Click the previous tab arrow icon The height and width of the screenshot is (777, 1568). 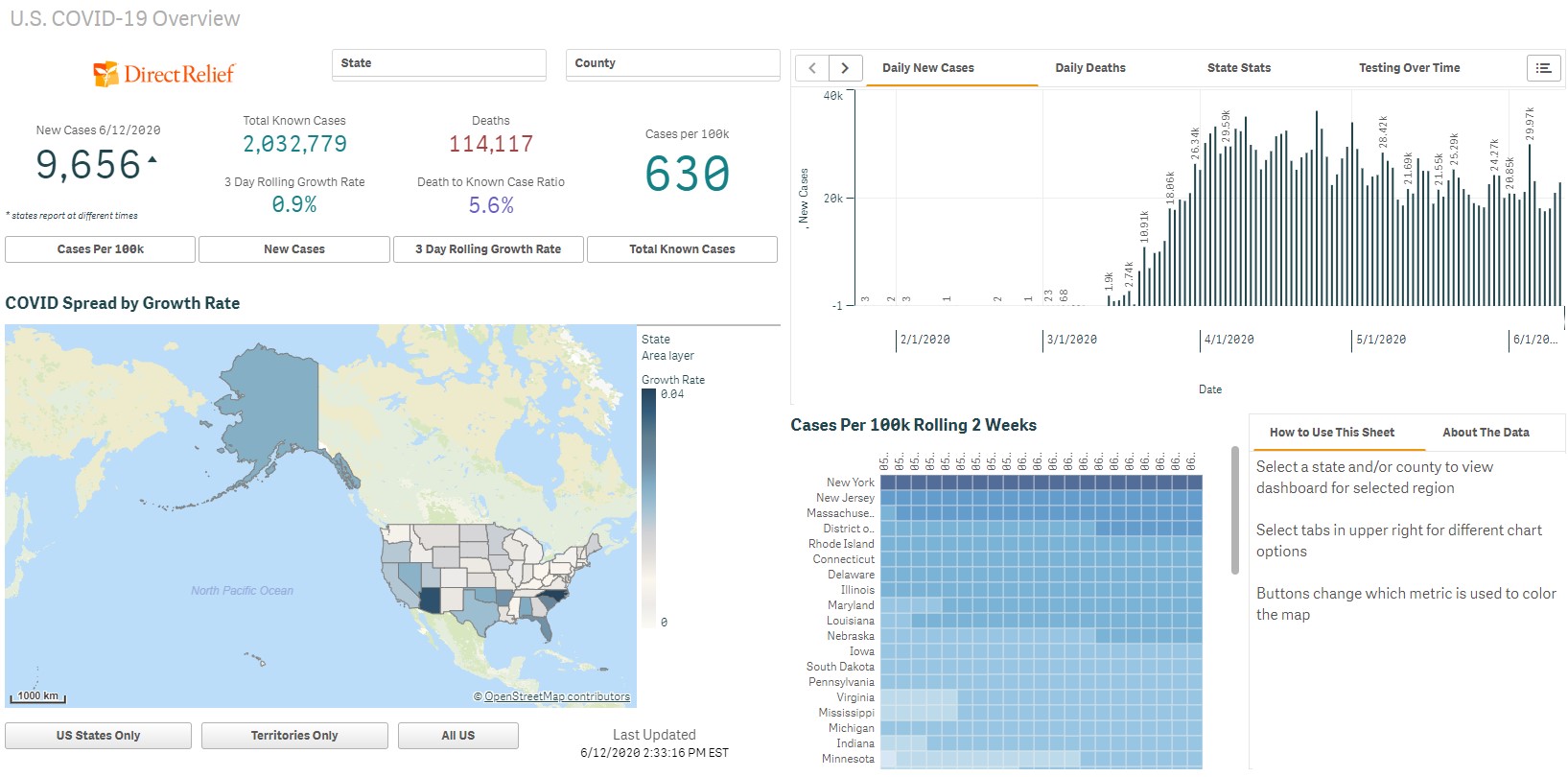click(x=812, y=68)
